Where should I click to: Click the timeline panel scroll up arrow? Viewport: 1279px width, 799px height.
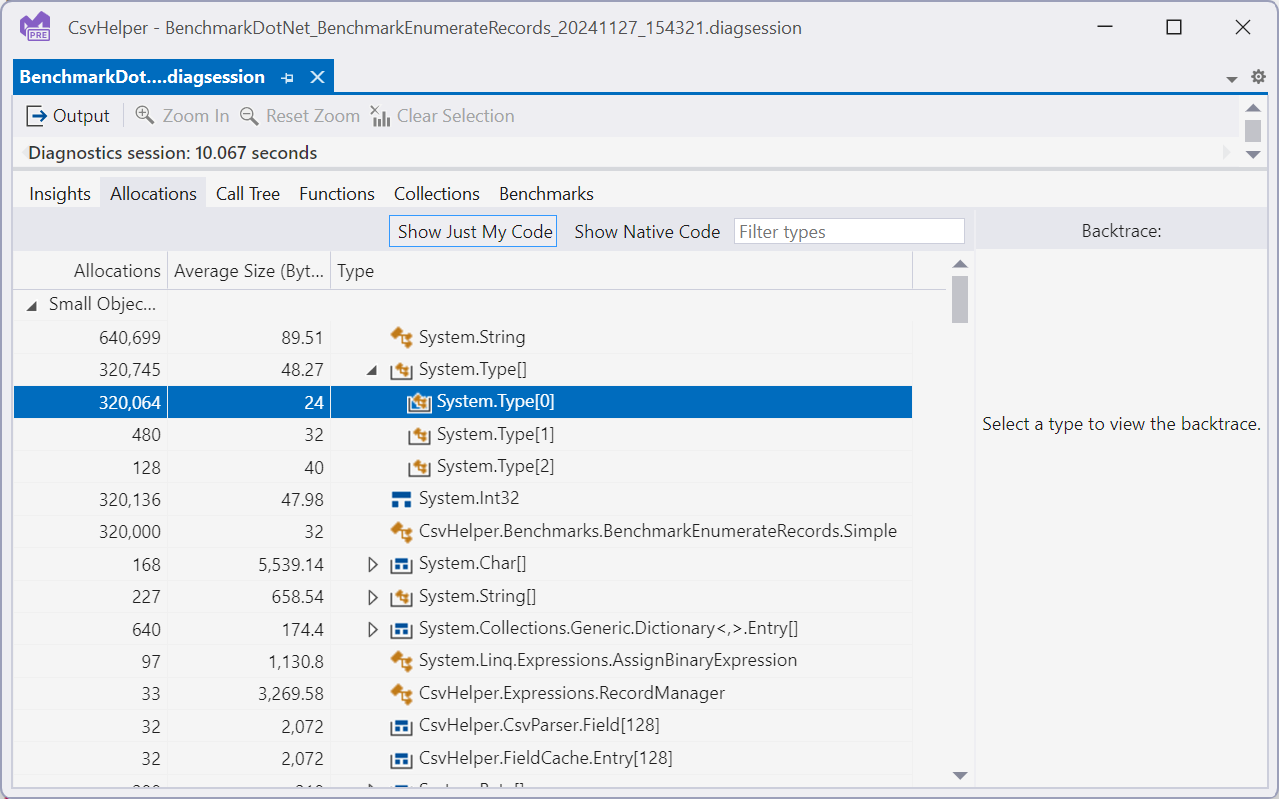point(1253,108)
